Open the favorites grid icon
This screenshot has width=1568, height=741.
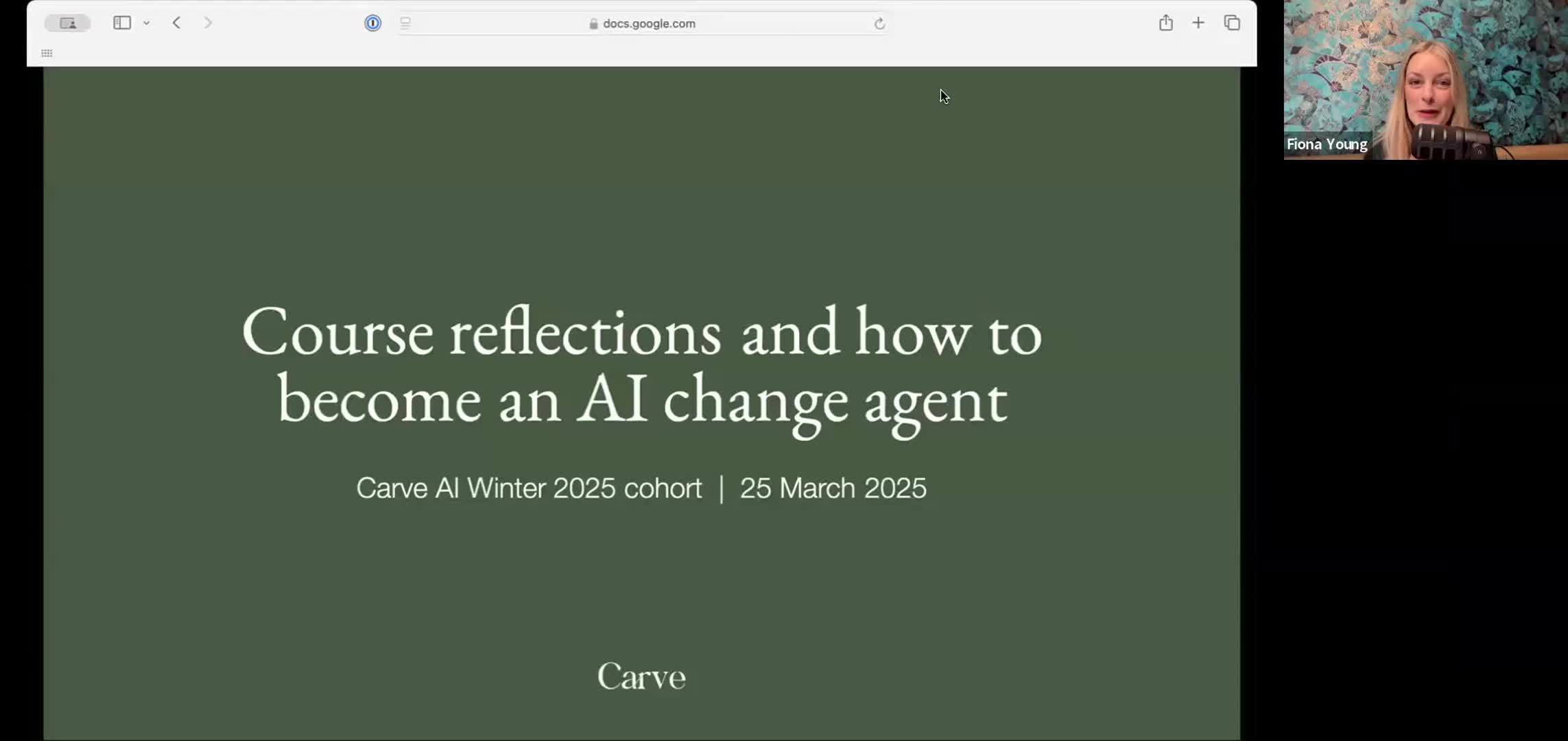[47, 54]
